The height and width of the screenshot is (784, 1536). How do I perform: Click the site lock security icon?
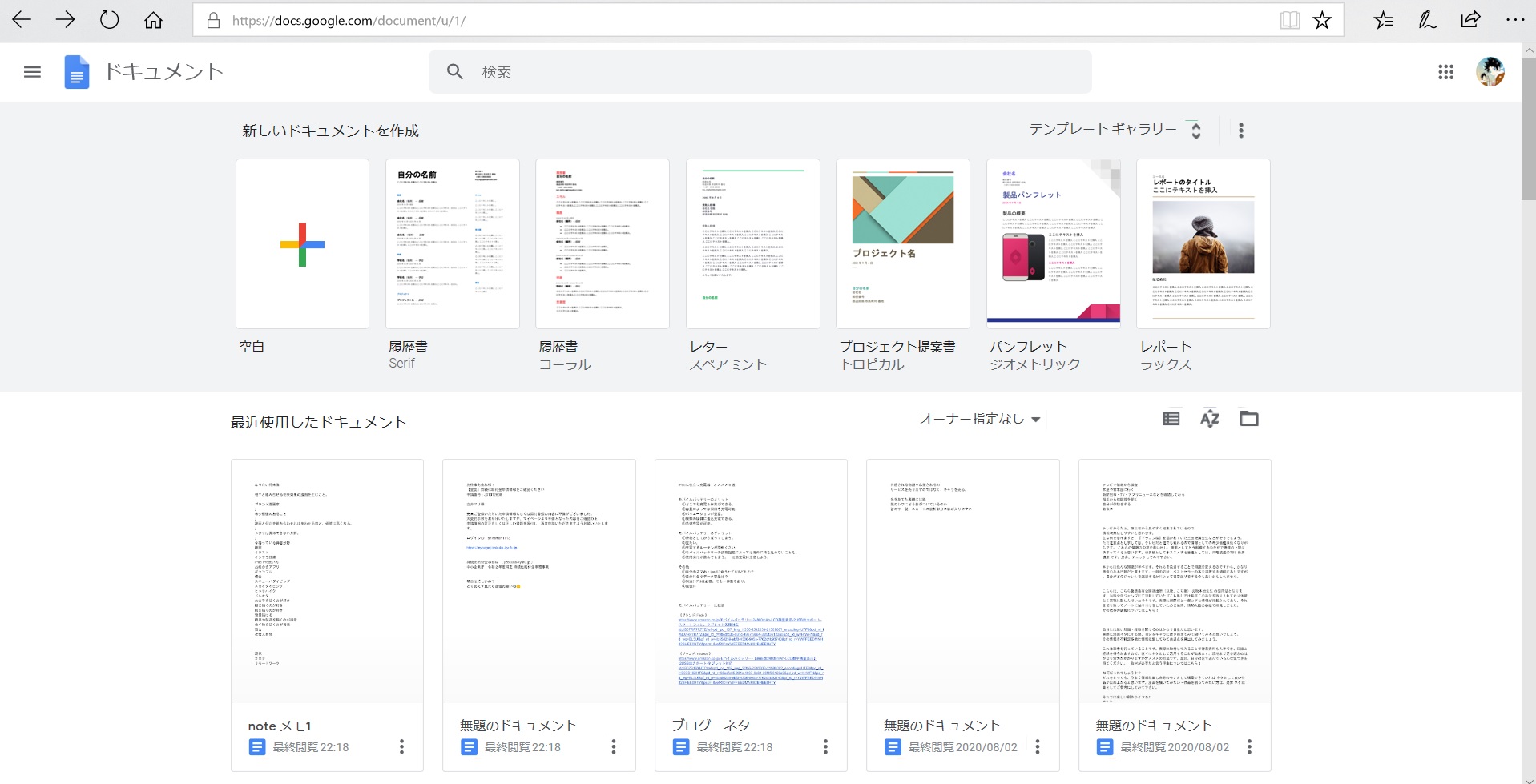tap(214, 21)
